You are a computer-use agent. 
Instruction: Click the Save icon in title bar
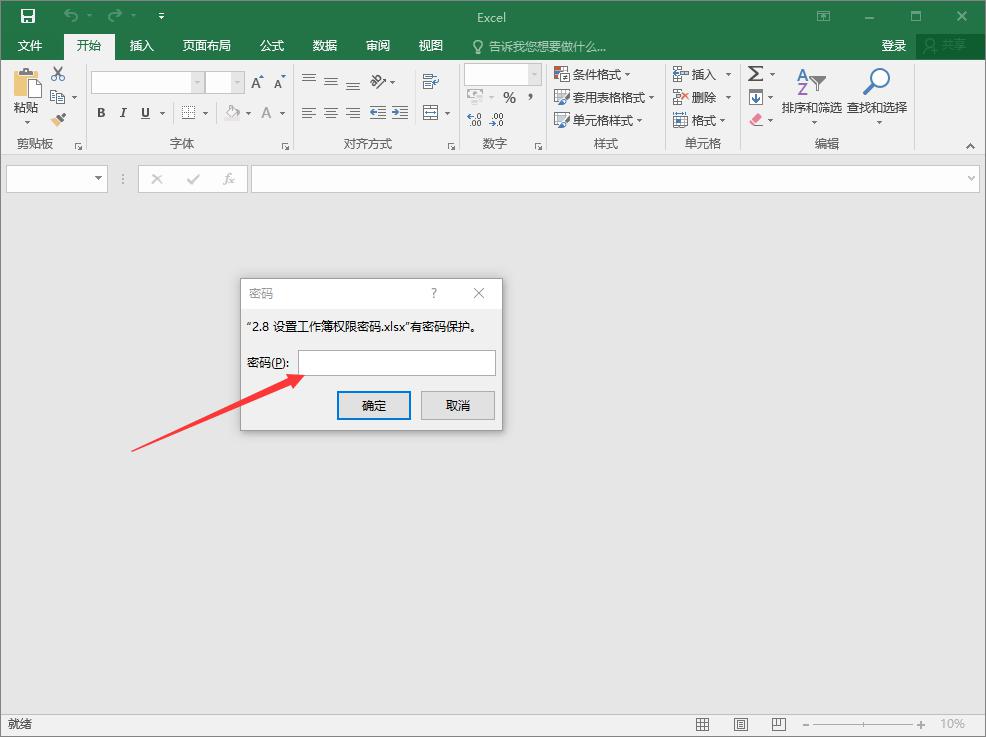click(x=28, y=16)
